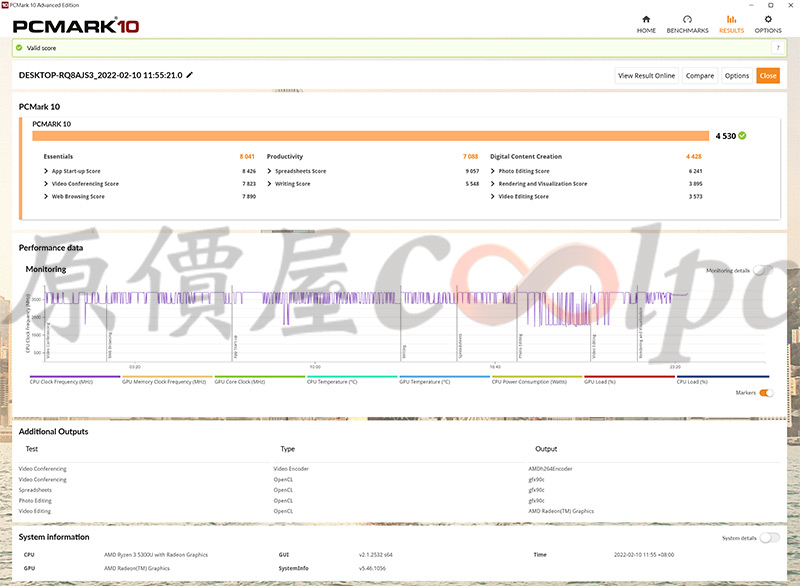The width and height of the screenshot is (800, 586).
Task: Click the Photo Editing row in Additional Outputs
Action: pos(35,500)
